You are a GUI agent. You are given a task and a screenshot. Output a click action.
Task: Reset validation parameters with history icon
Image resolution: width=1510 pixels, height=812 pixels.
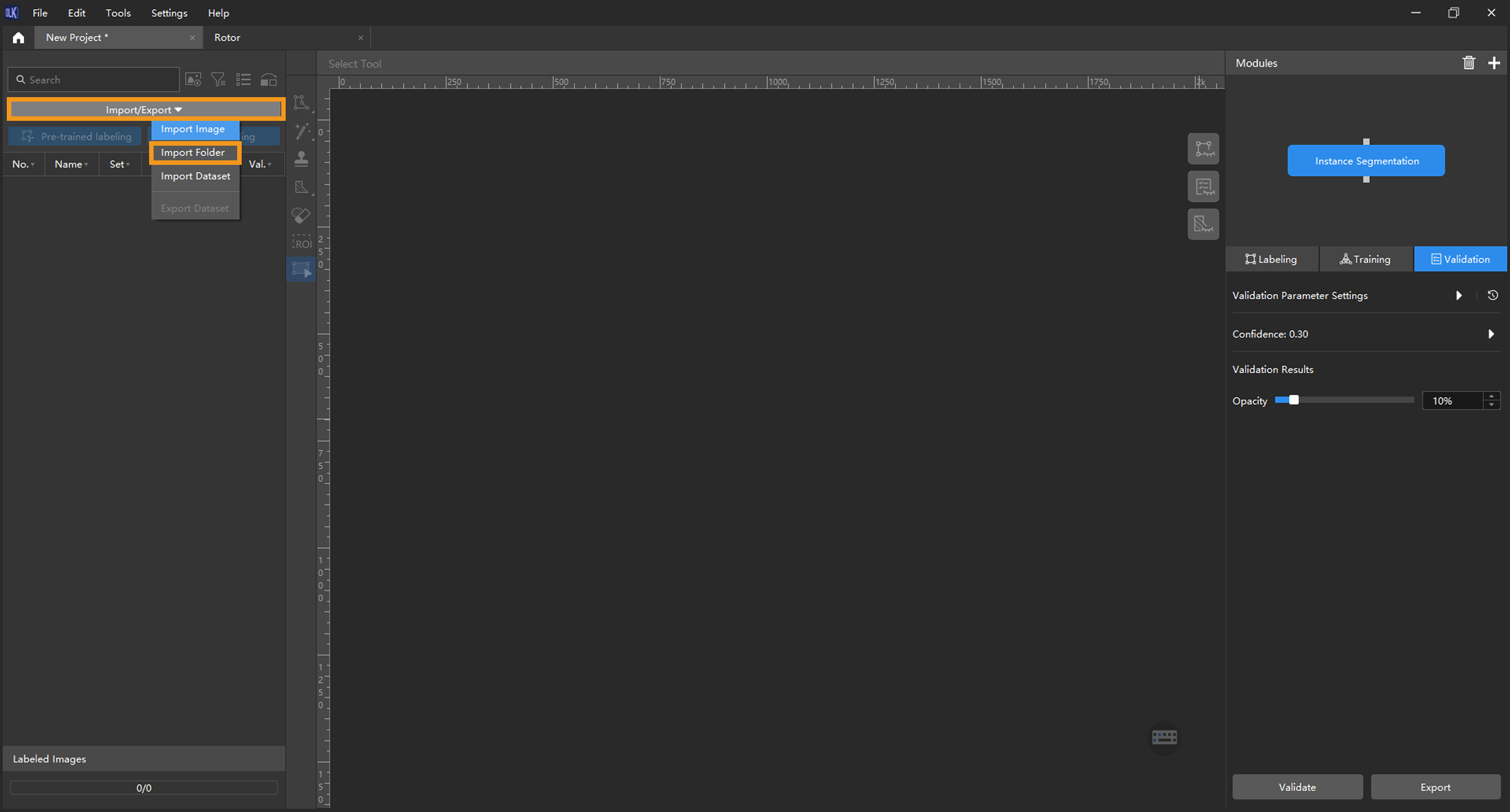point(1492,295)
